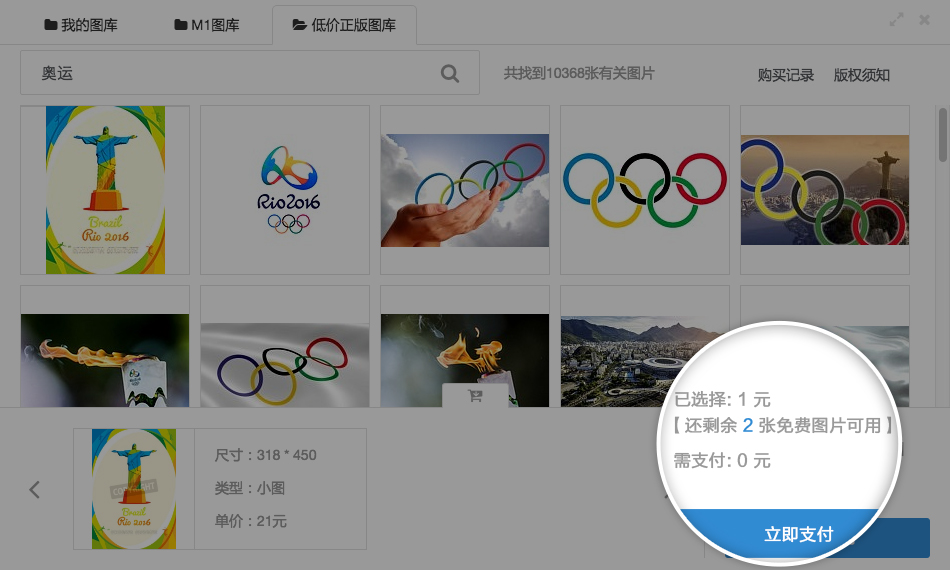Click the 还剩余 2 张免费图片可用 text
The width and height of the screenshot is (950, 570).
(x=783, y=425)
